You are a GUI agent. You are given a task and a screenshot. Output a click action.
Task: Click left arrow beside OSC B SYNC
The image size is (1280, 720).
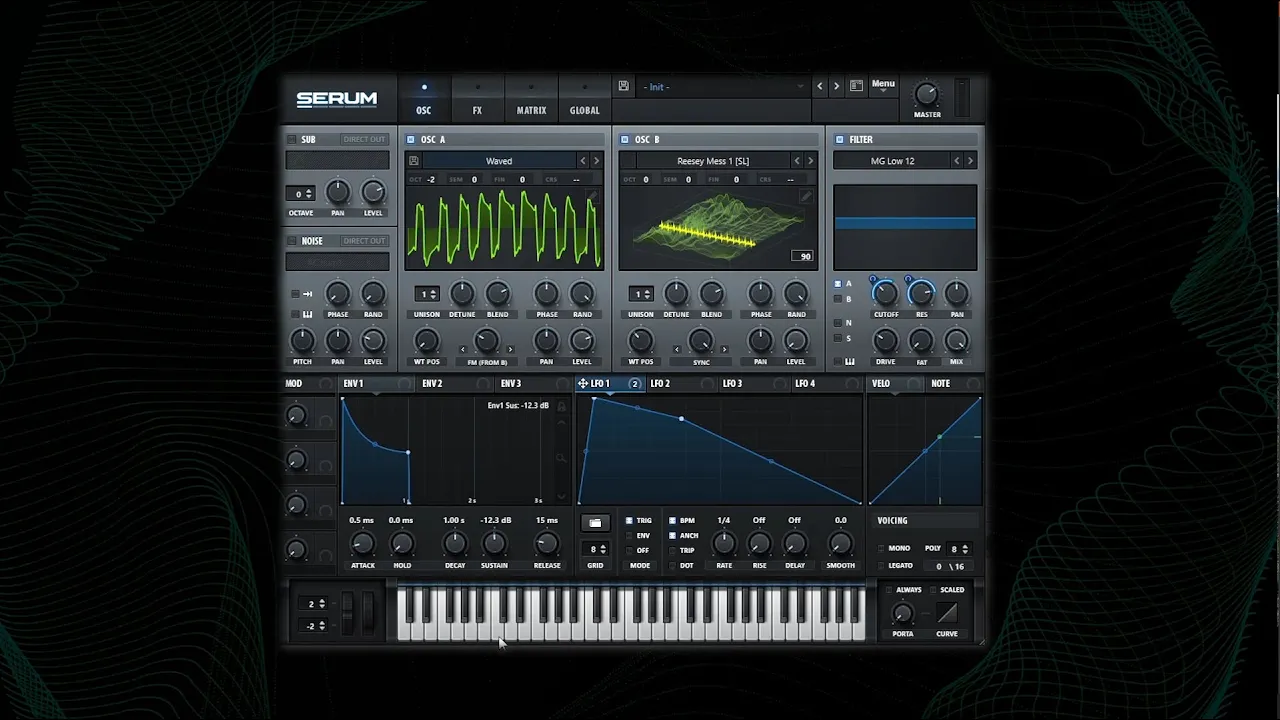click(677, 349)
